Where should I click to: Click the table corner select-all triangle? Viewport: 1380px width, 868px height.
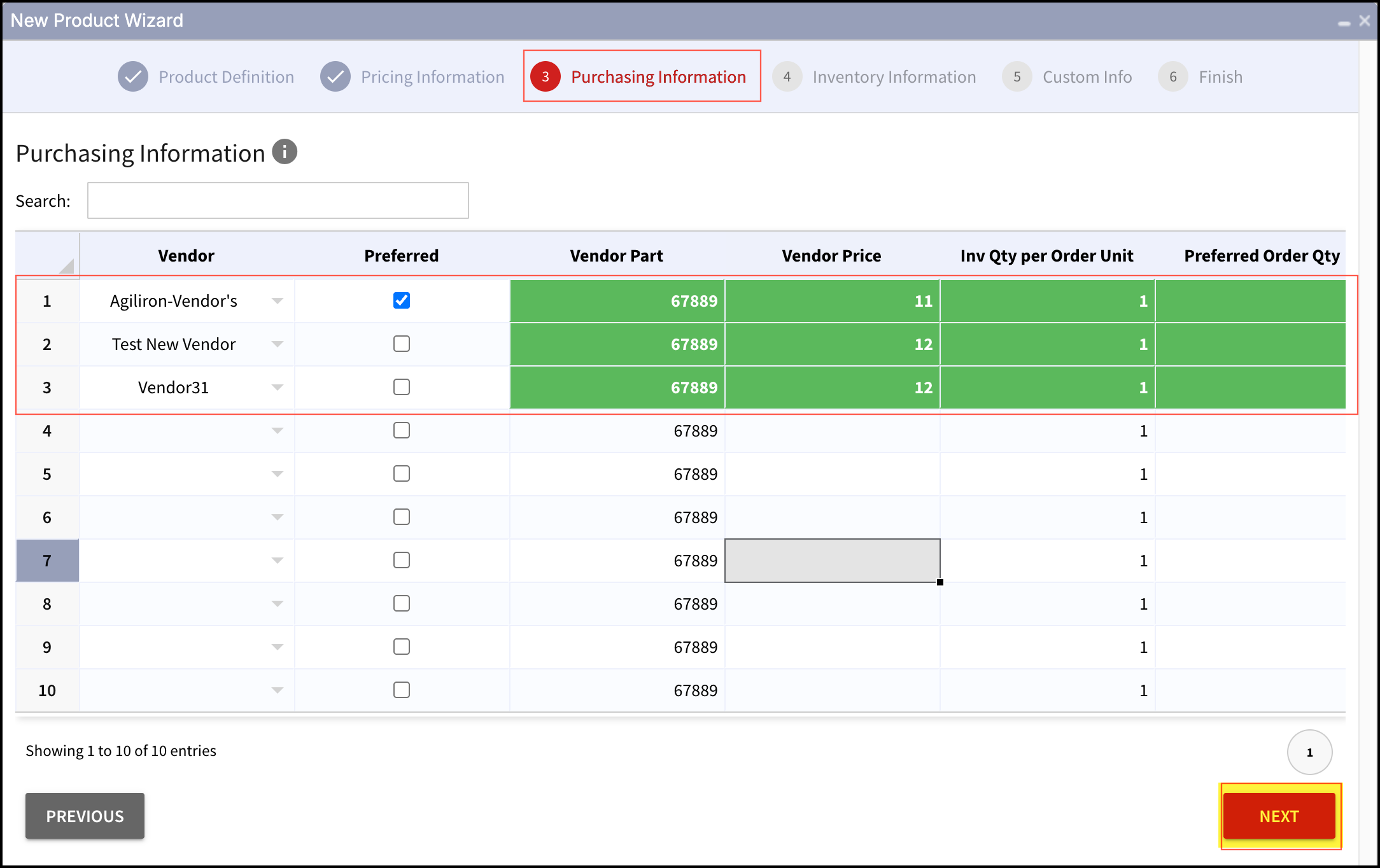click(67, 266)
